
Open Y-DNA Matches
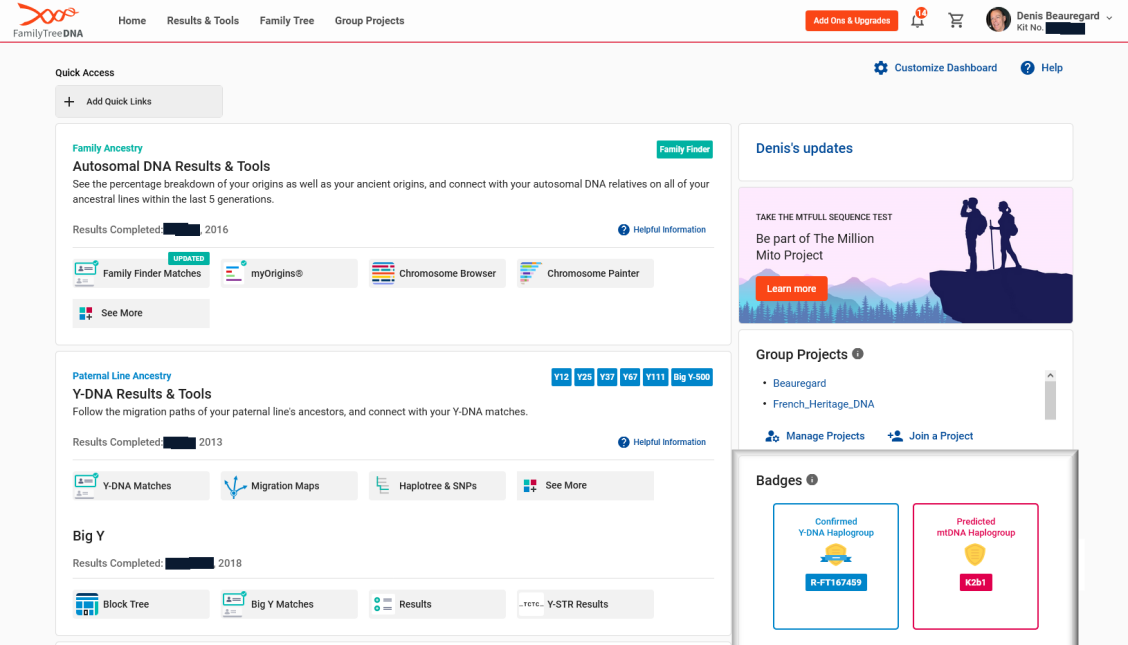[141, 485]
